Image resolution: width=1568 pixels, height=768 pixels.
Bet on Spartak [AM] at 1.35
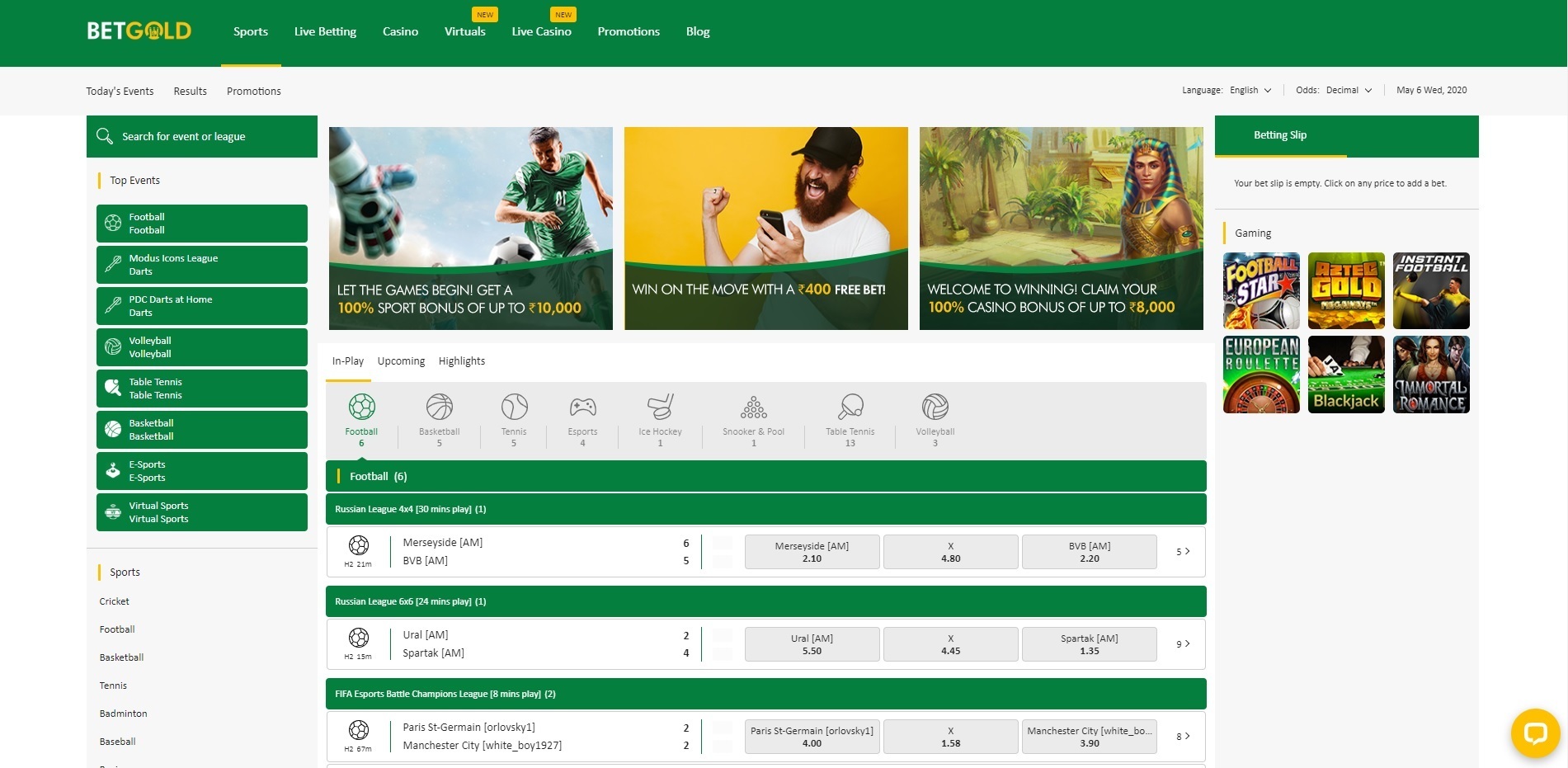pyautogui.click(x=1089, y=644)
